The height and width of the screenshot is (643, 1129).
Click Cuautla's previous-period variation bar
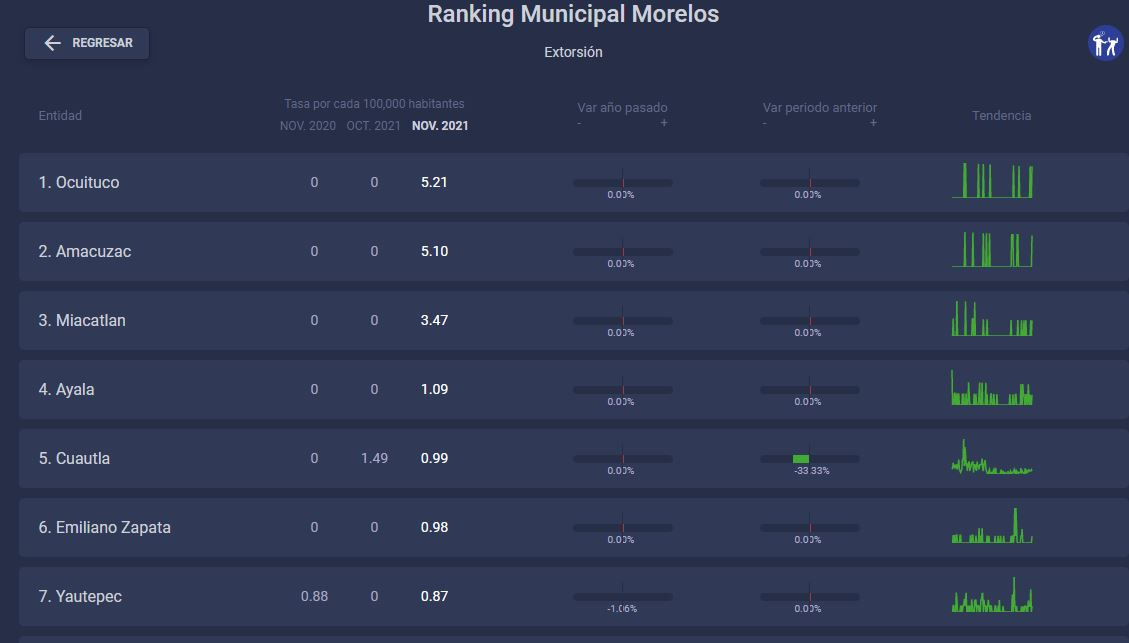pyautogui.click(x=810, y=459)
